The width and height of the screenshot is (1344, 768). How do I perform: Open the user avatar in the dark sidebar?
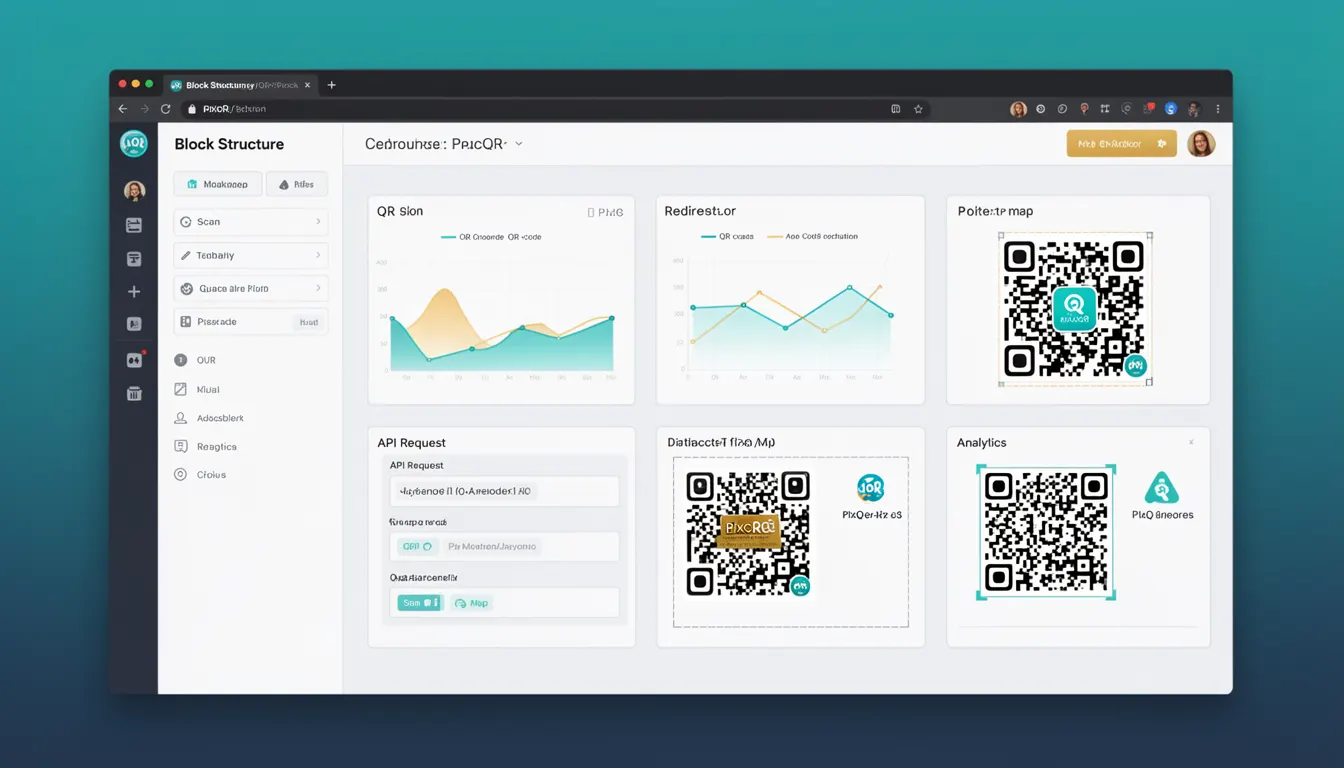click(x=134, y=191)
